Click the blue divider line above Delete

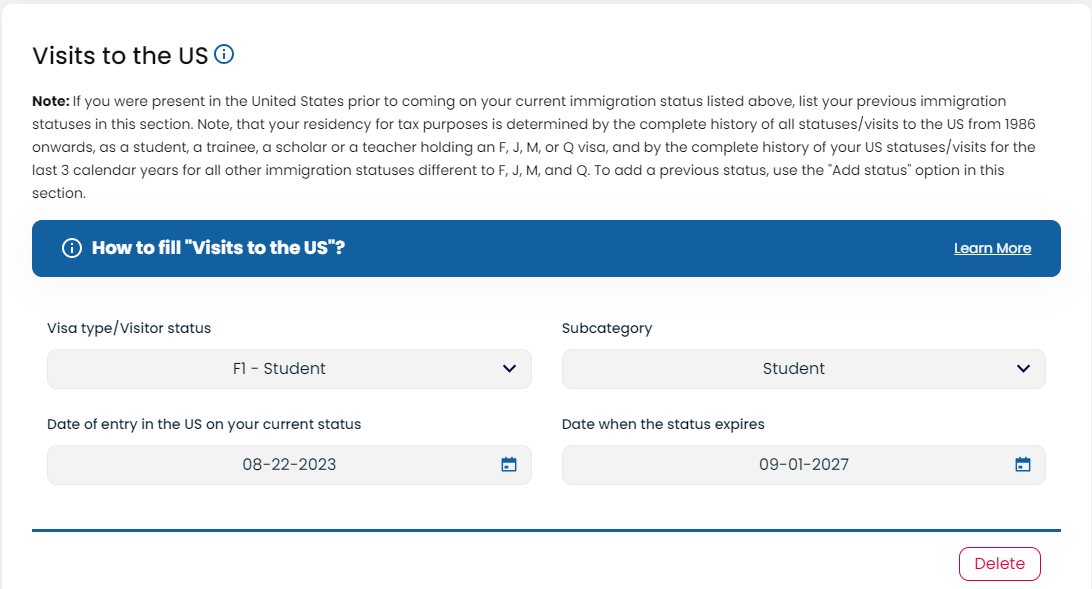point(546,531)
